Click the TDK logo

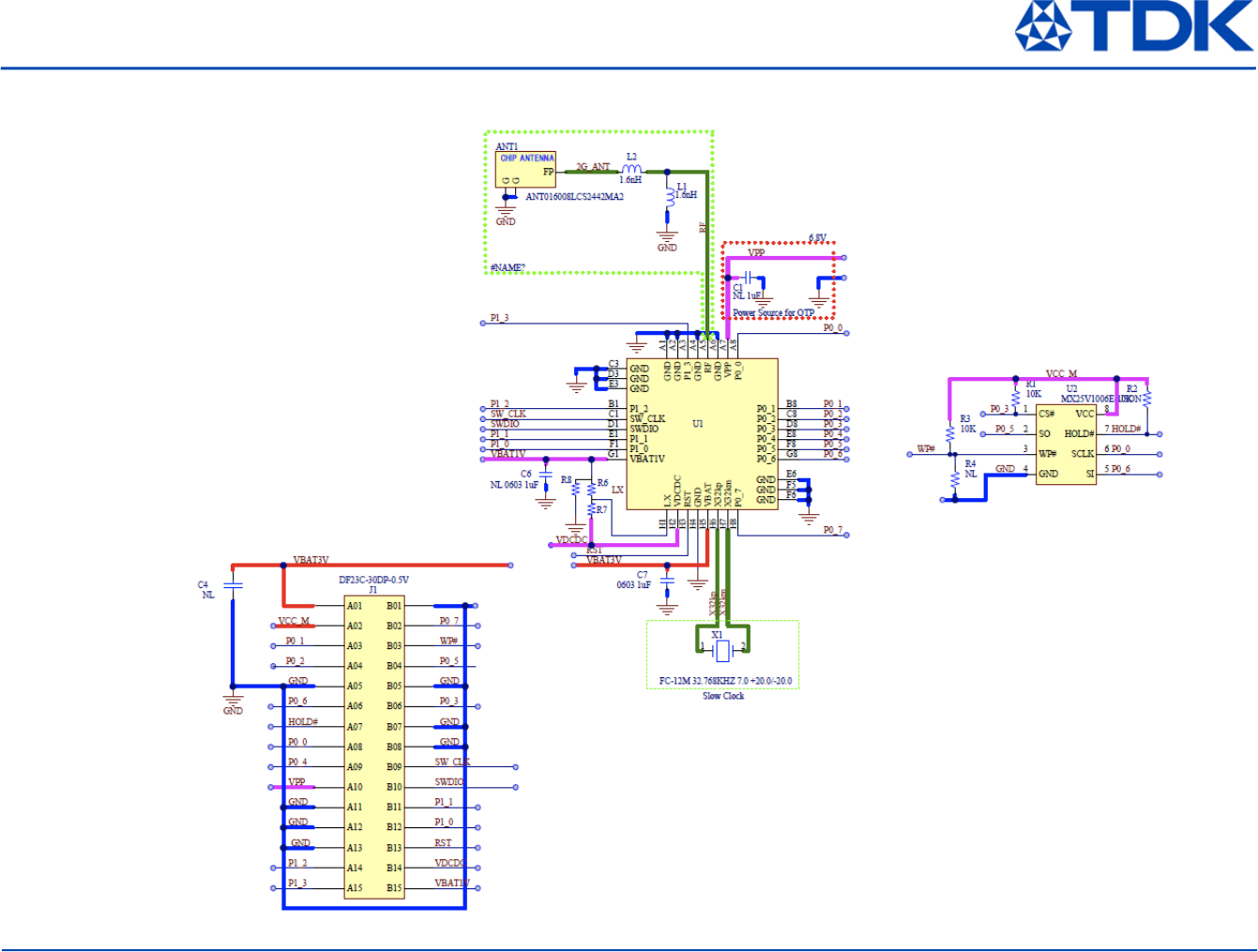(1134, 25)
